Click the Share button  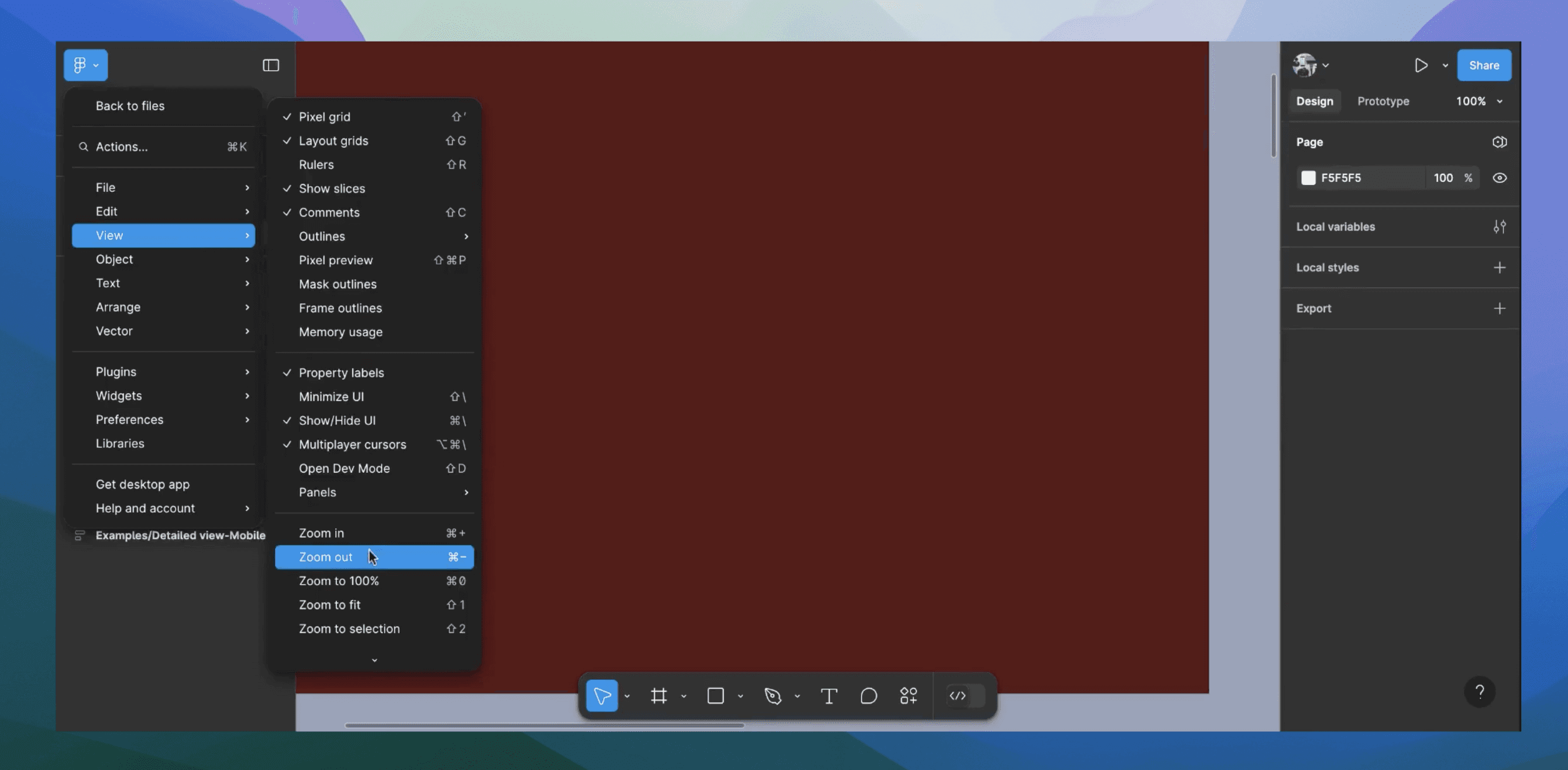(x=1484, y=65)
